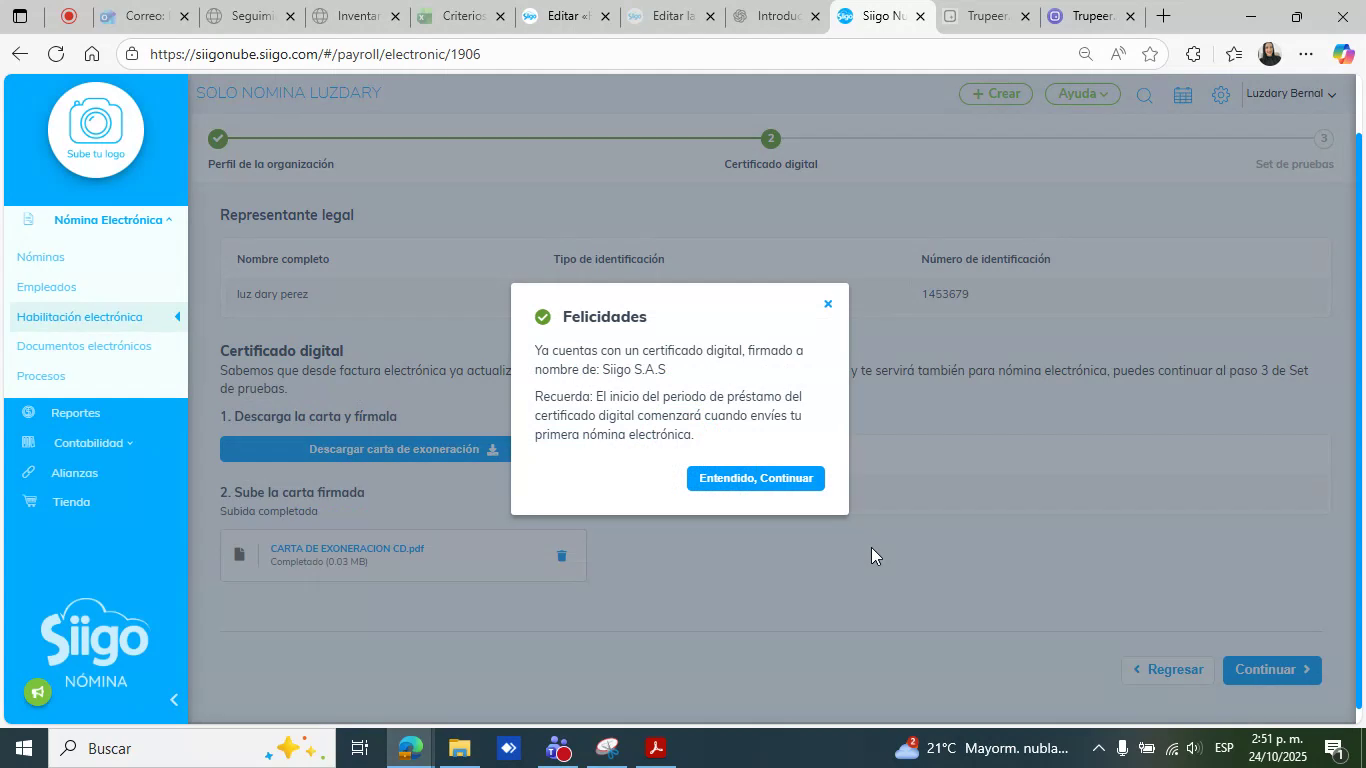The width and height of the screenshot is (1366, 768).
Task: Open Windows Start menu
Action: (22, 748)
